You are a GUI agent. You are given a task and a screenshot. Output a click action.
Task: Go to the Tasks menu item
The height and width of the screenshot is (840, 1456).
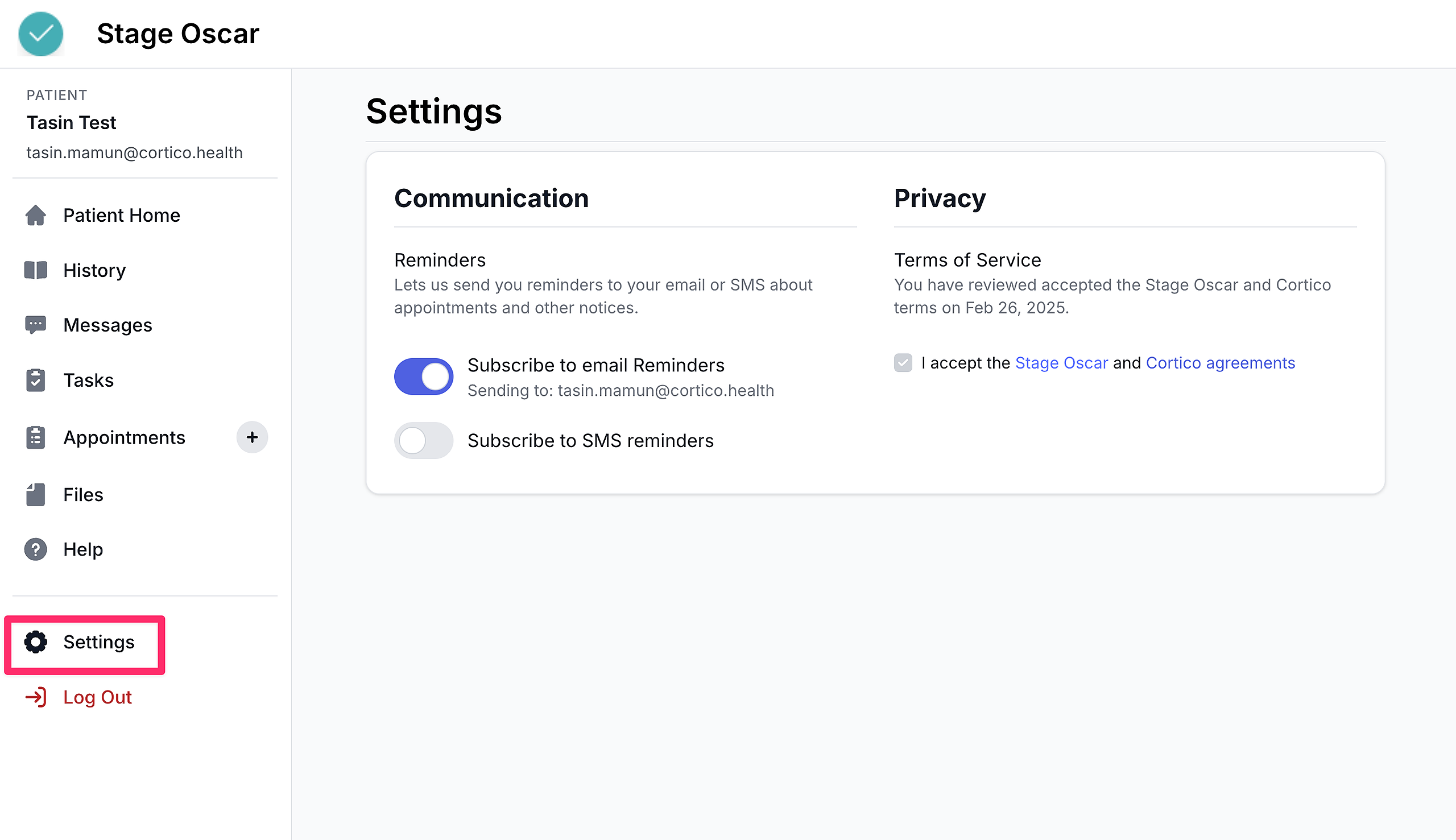click(x=88, y=380)
